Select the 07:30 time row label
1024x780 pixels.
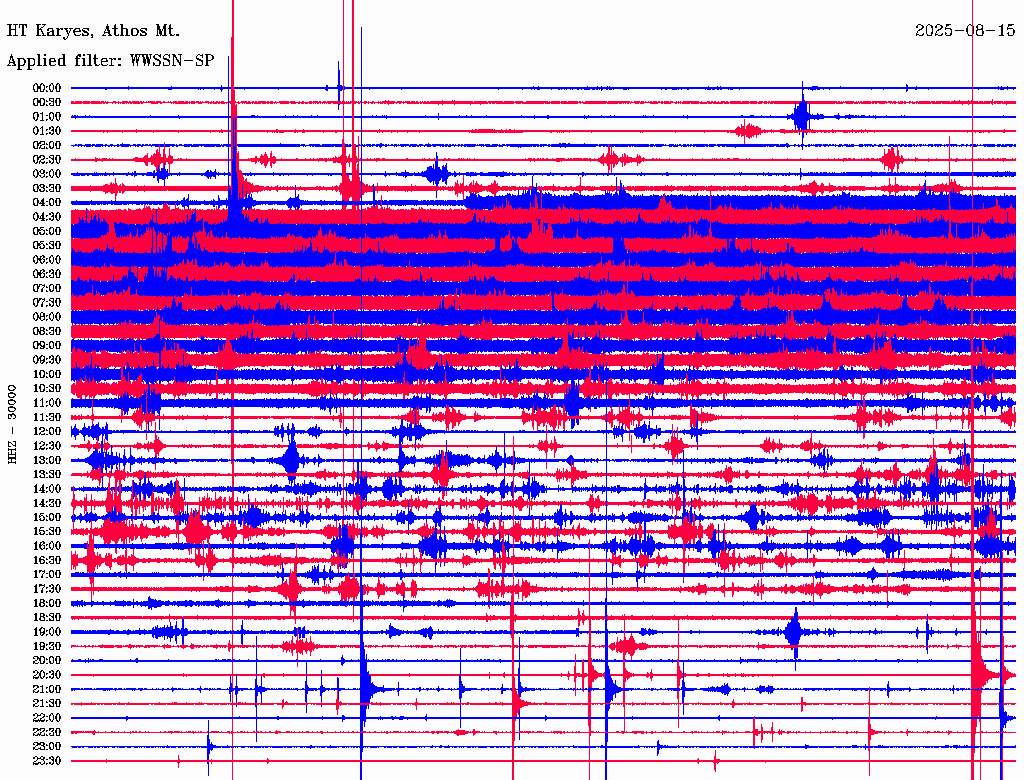point(46,302)
